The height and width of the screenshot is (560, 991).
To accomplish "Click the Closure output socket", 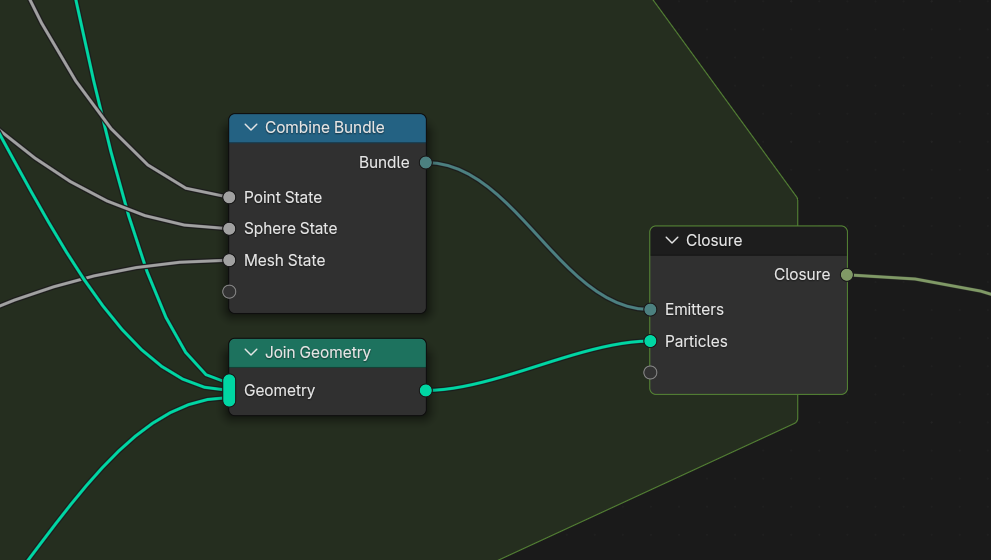I will pos(847,274).
